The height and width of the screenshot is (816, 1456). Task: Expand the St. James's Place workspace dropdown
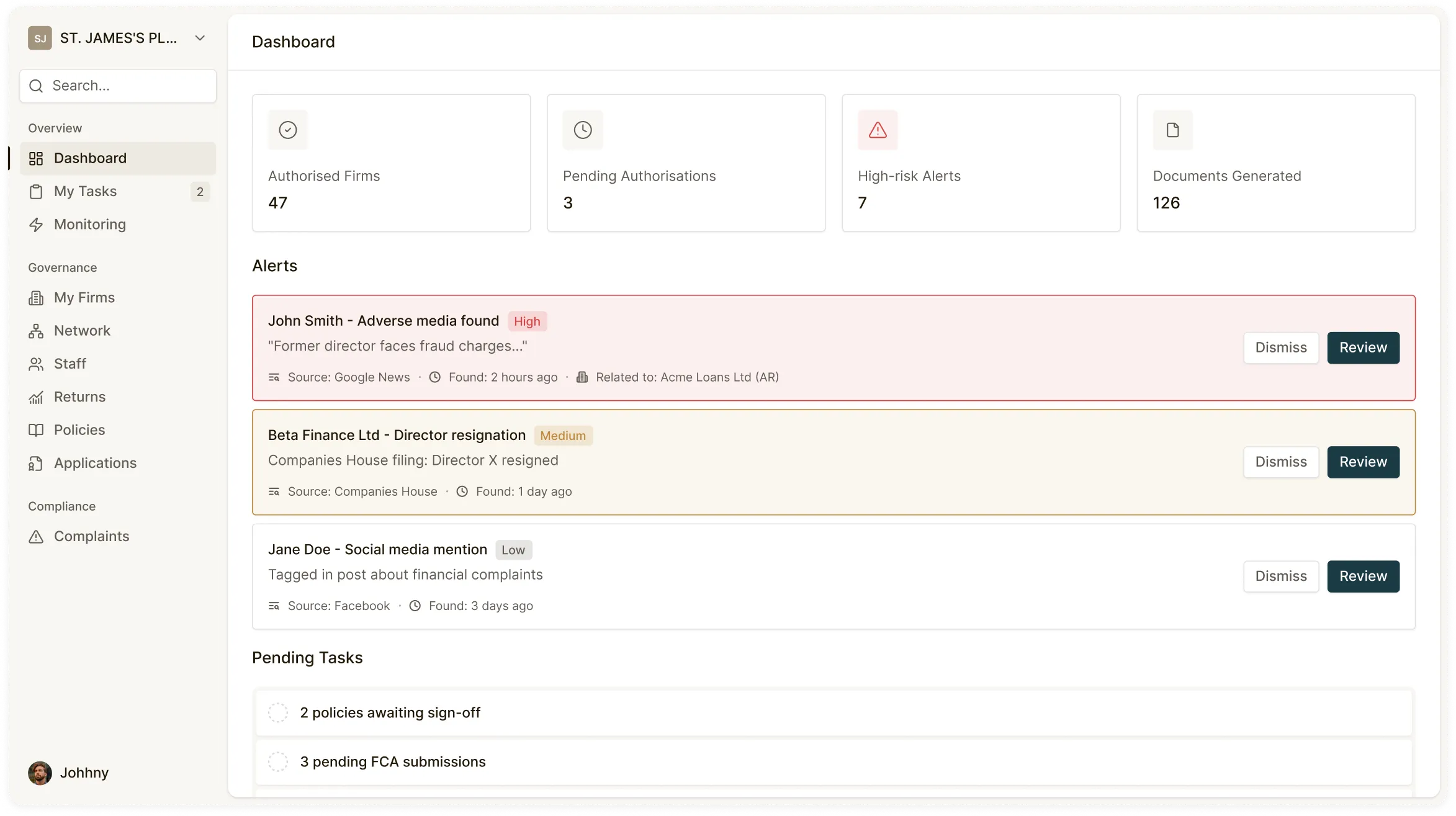pos(200,38)
